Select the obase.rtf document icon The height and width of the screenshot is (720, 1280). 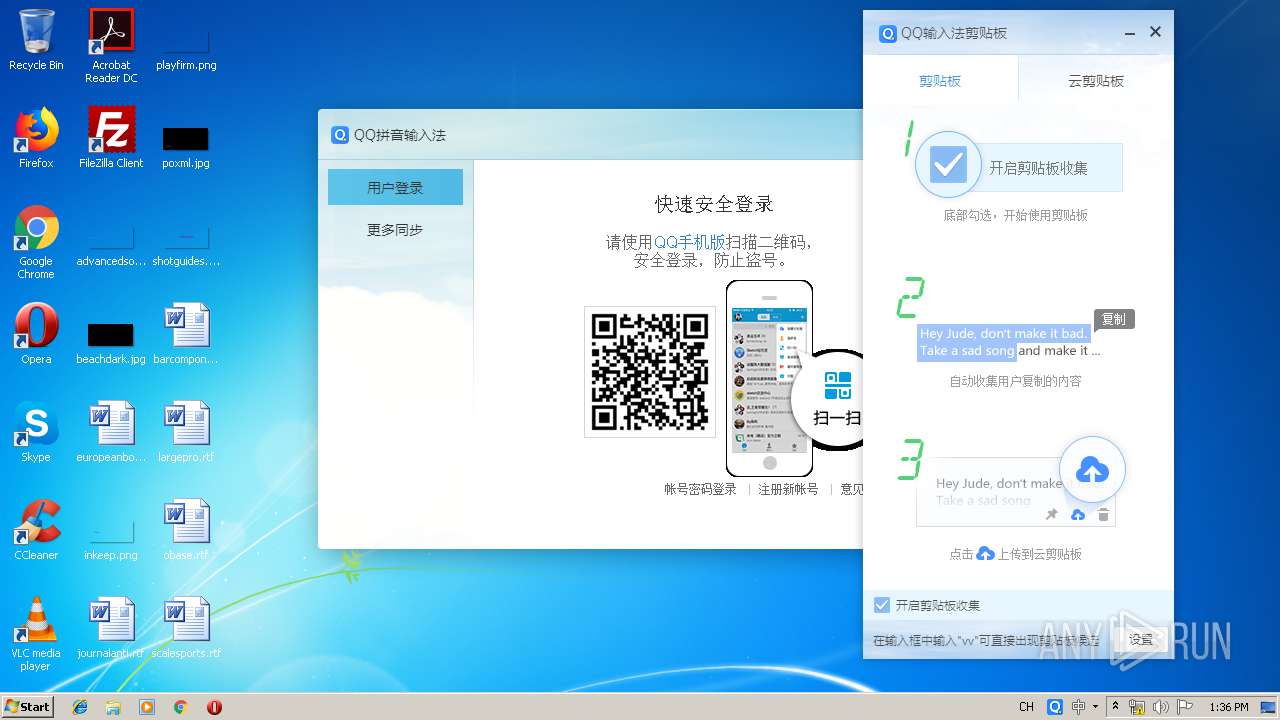[186, 530]
